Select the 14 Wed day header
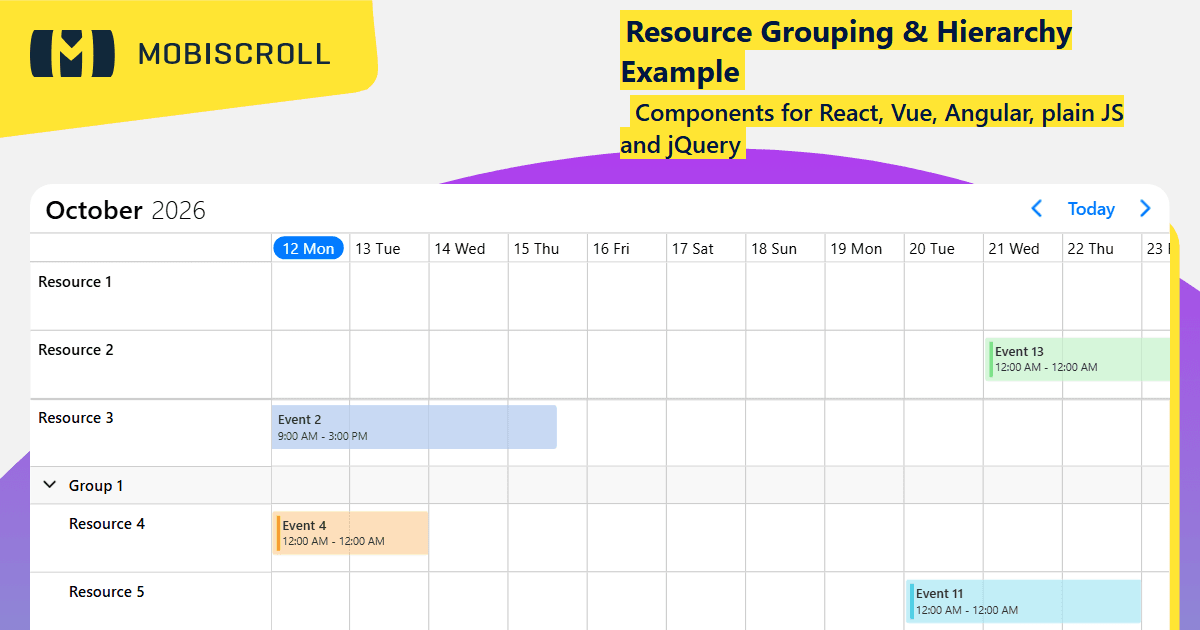The image size is (1200, 630). click(460, 249)
